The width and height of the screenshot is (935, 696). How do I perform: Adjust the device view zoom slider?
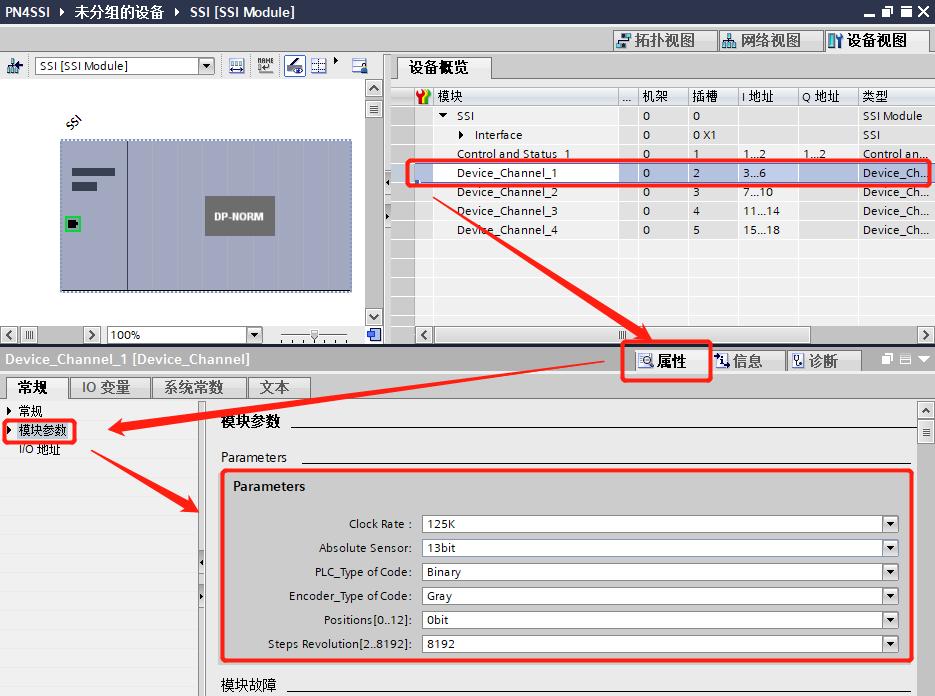[x=314, y=335]
